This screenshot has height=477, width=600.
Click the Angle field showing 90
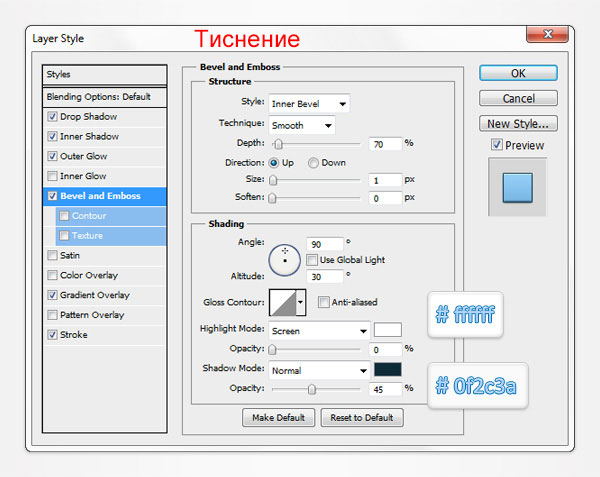click(325, 244)
